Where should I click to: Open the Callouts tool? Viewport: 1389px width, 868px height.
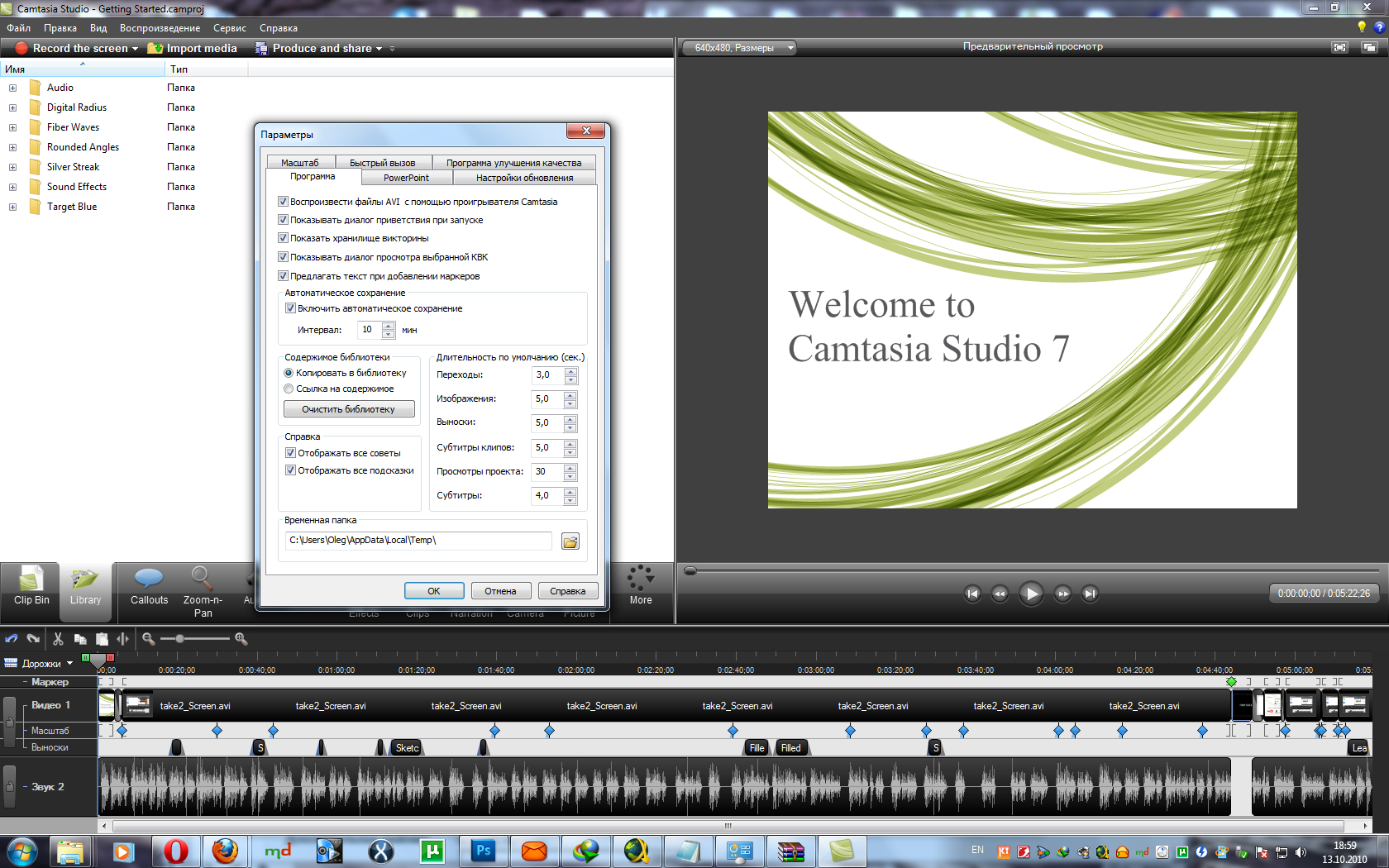tap(149, 588)
